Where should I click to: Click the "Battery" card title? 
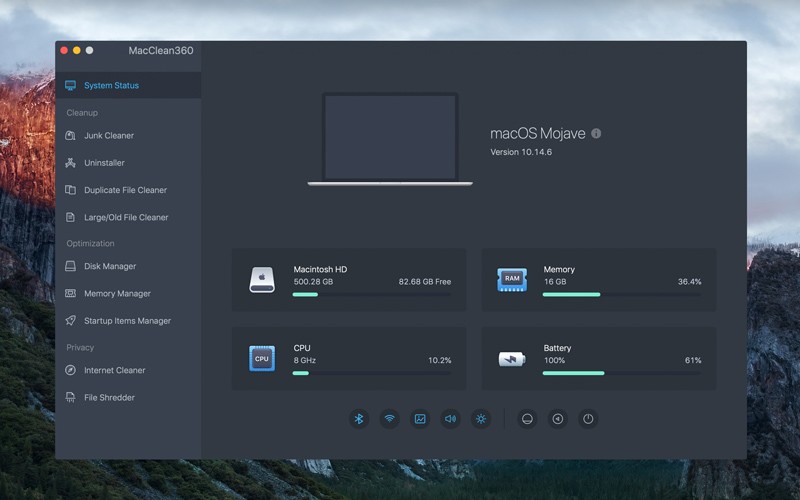coord(557,348)
